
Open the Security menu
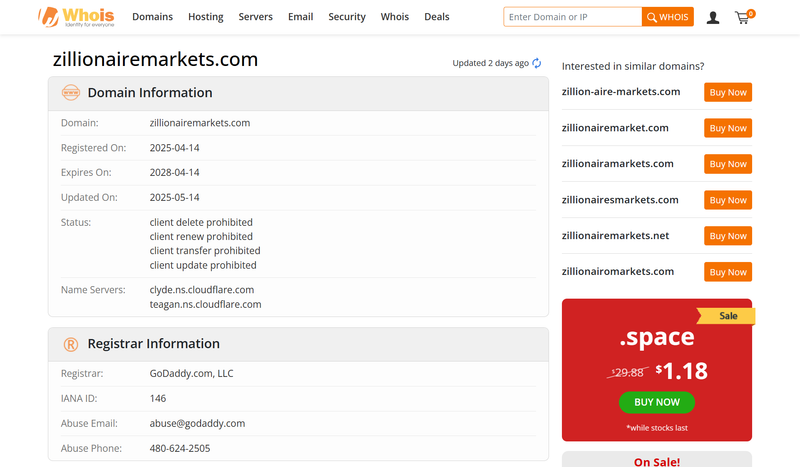[347, 17]
